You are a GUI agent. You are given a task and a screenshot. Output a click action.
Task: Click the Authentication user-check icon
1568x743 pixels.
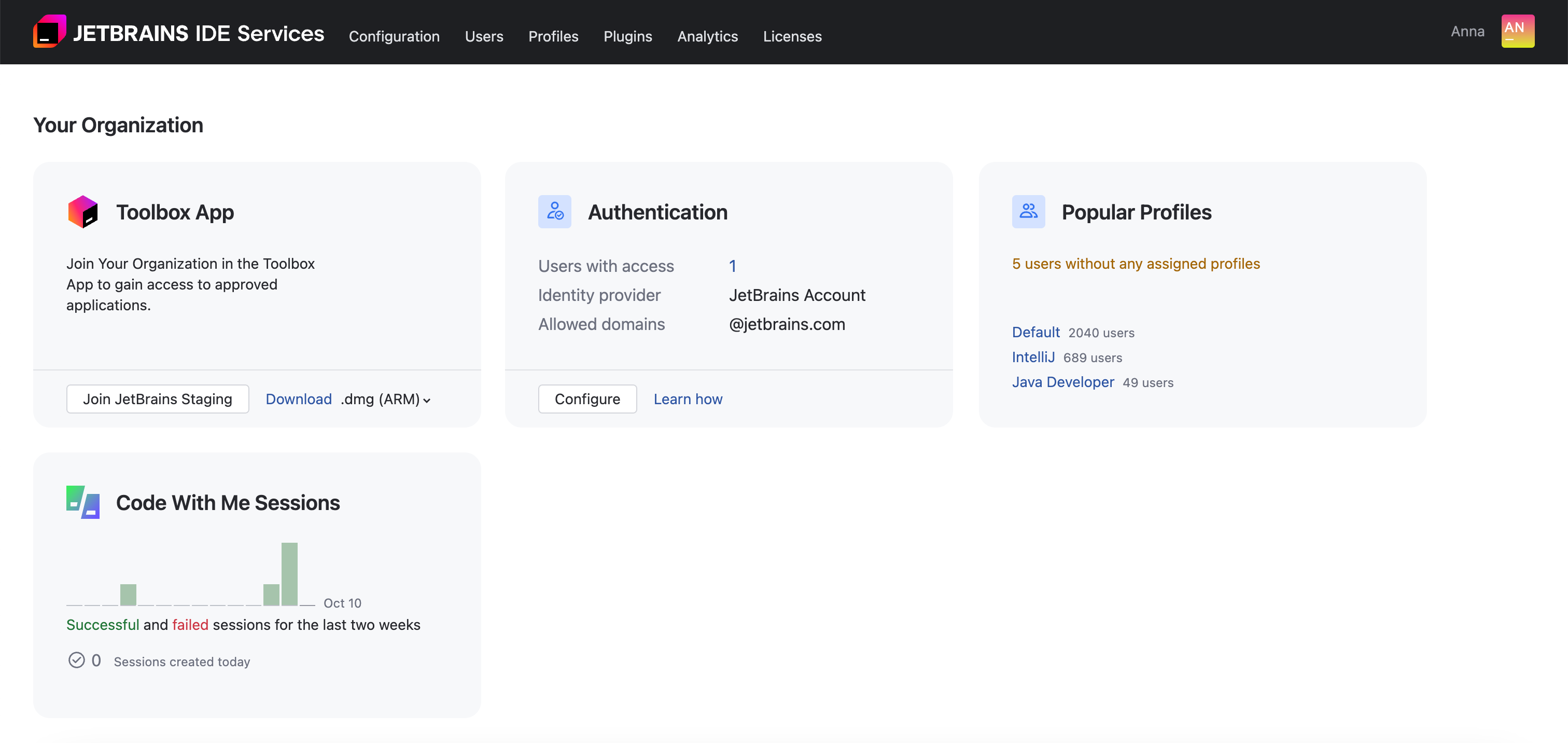pyautogui.click(x=554, y=211)
